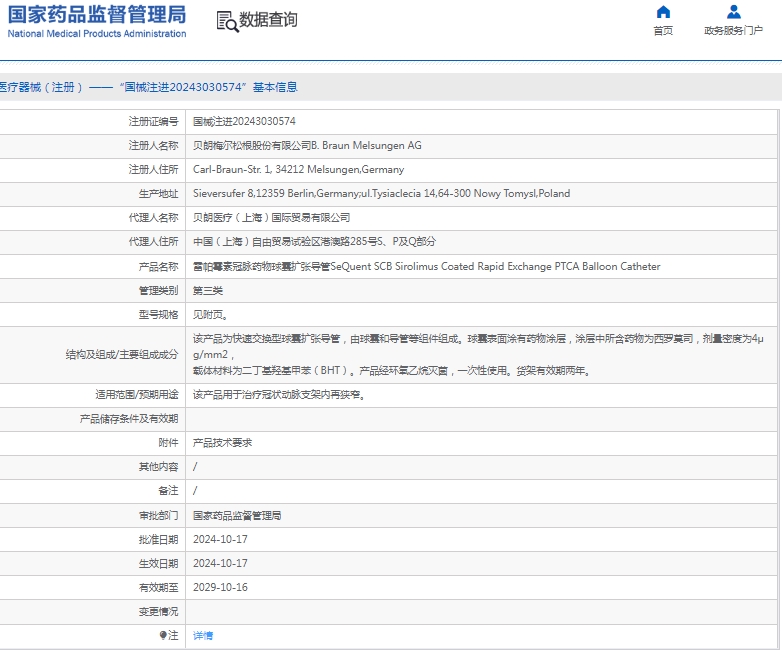Image resolution: width=782 pixels, height=650 pixels.
Task: Click the 型号规格 row label
Action: point(159,314)
